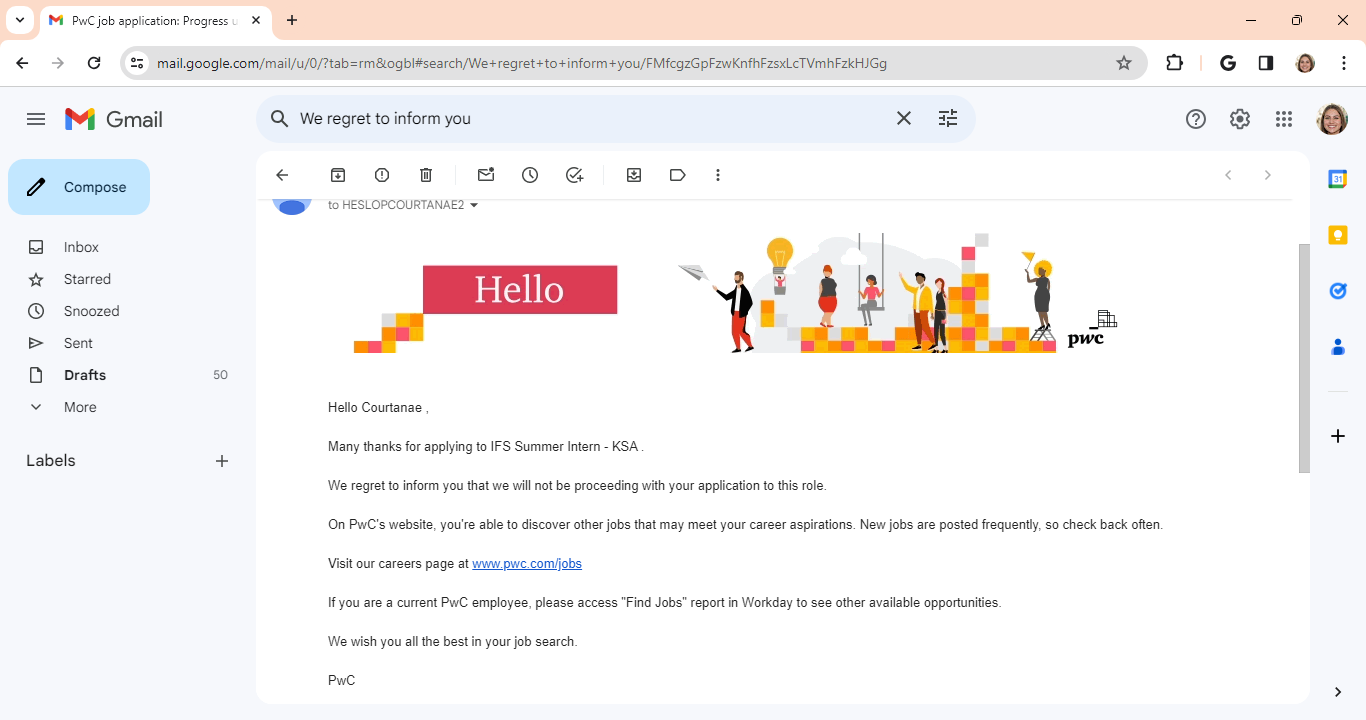Image resolution: width=1366 pixels, height=720 pixels.
Task: Mark the email as unread
Action: [486, 175]
